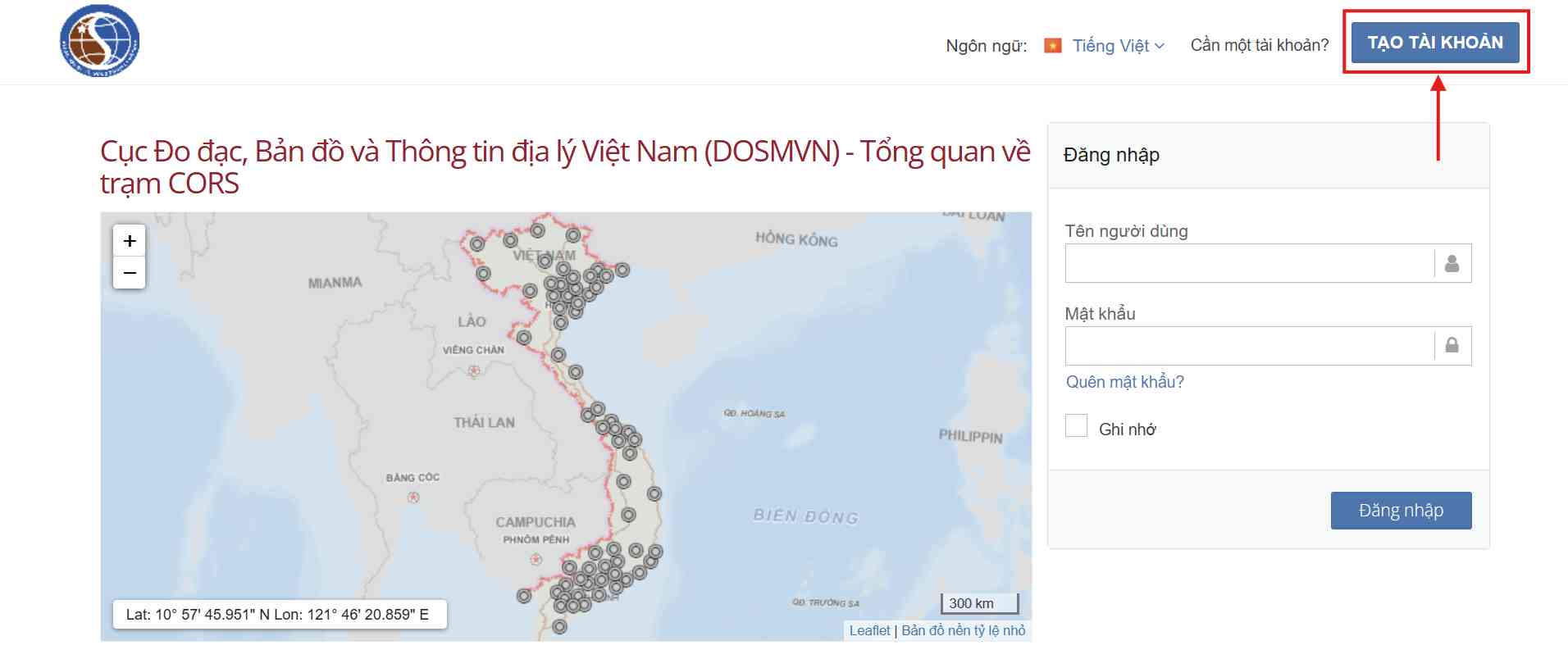
Task: Click the lock icon in password field
Action: click(x=1452, y=345)
